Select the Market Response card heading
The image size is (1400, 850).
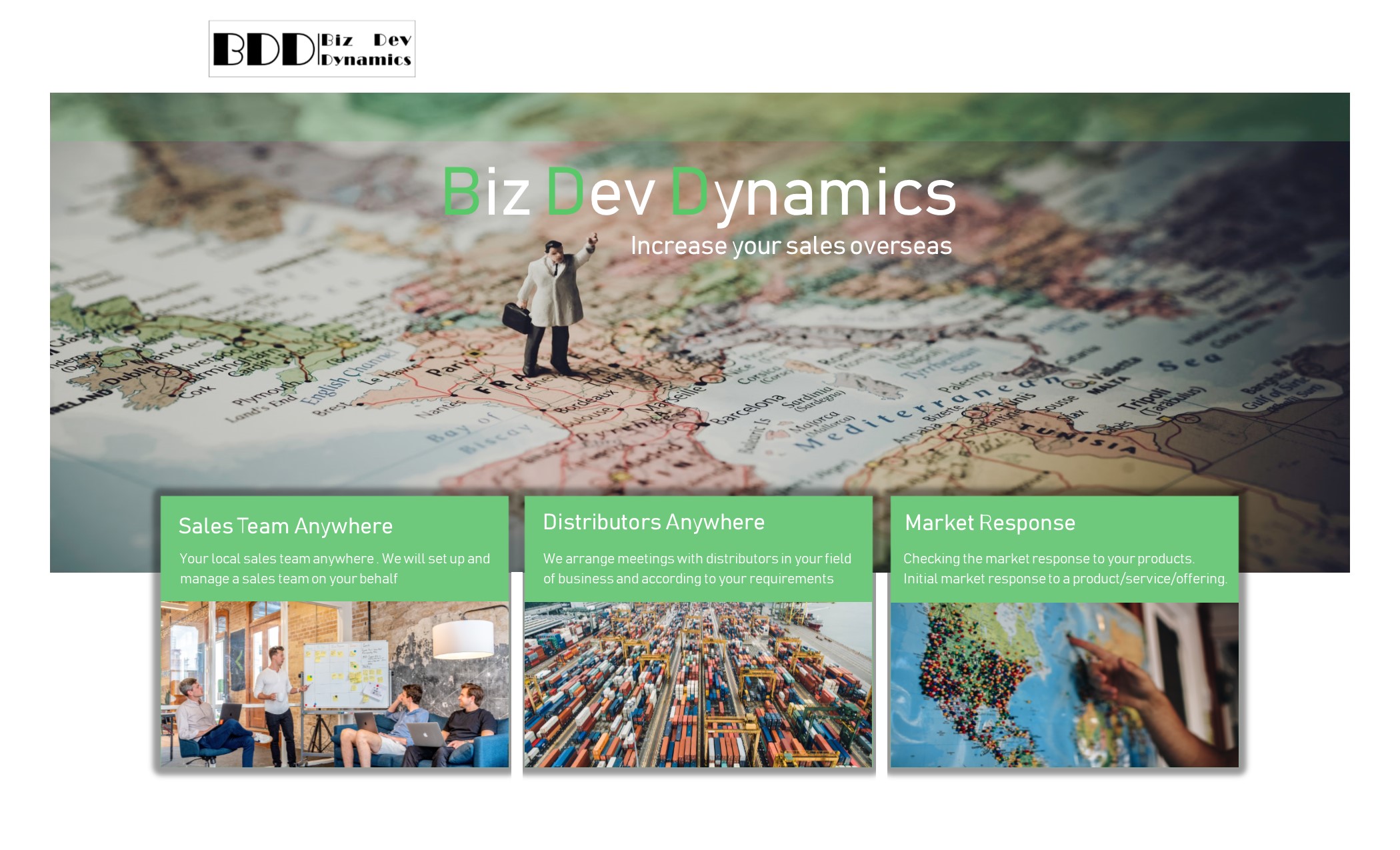tap(989, 523)
